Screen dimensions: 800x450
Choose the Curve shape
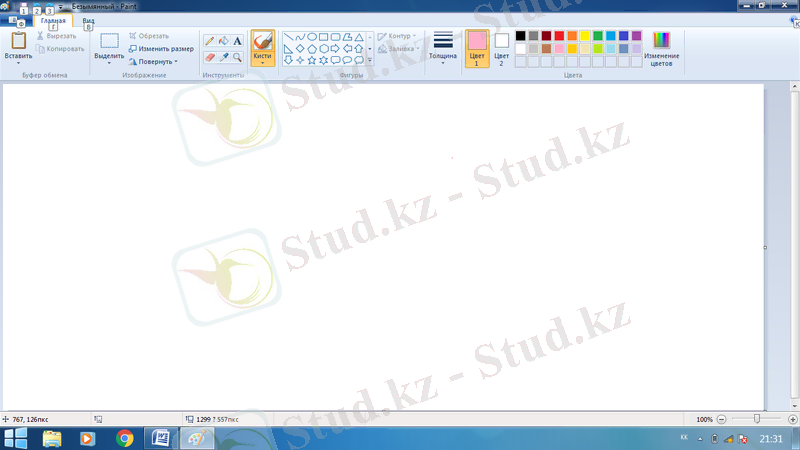tap(300, 37)
